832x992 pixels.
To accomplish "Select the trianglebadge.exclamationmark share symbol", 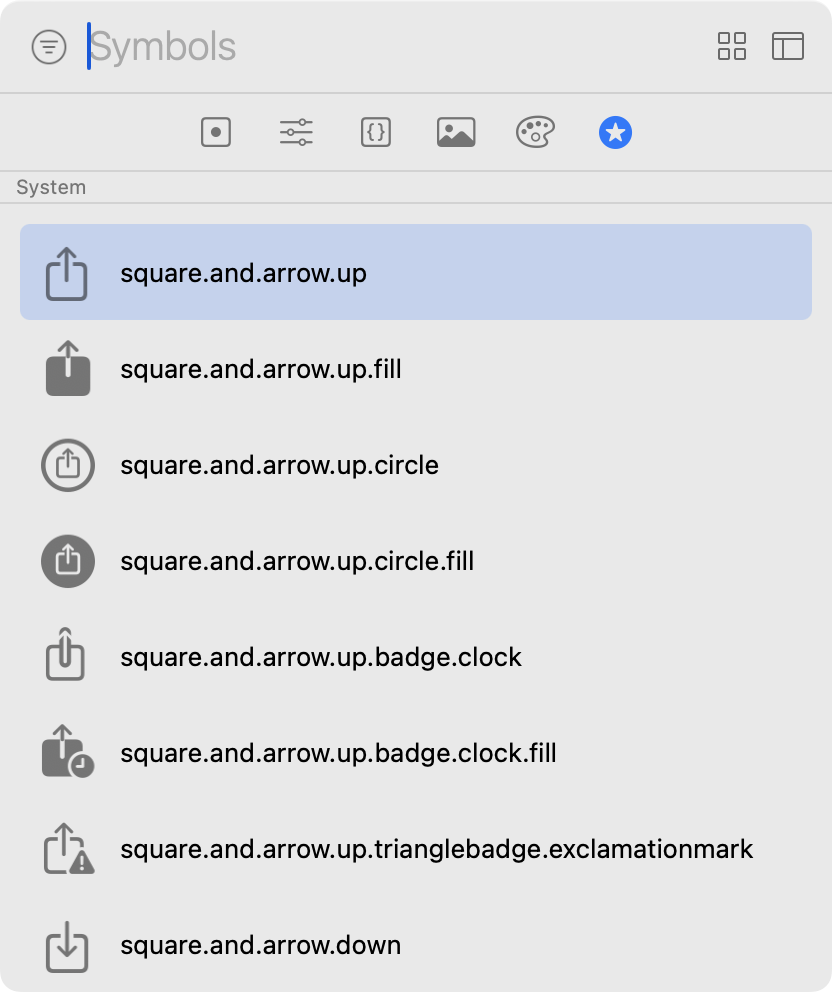I will click(x=416, y=849).
